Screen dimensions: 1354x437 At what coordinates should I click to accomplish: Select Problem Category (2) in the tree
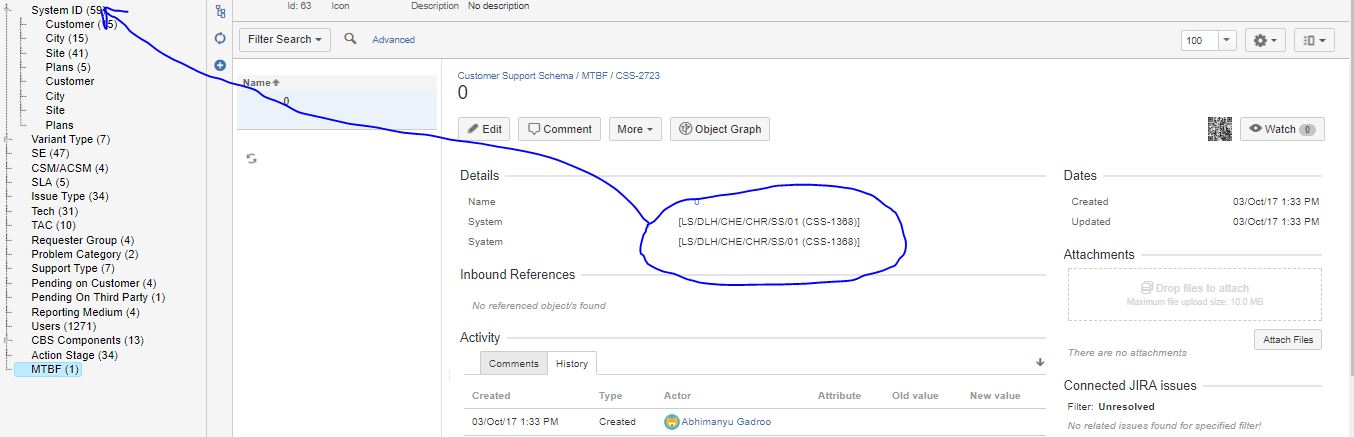(x=85, y=254)
